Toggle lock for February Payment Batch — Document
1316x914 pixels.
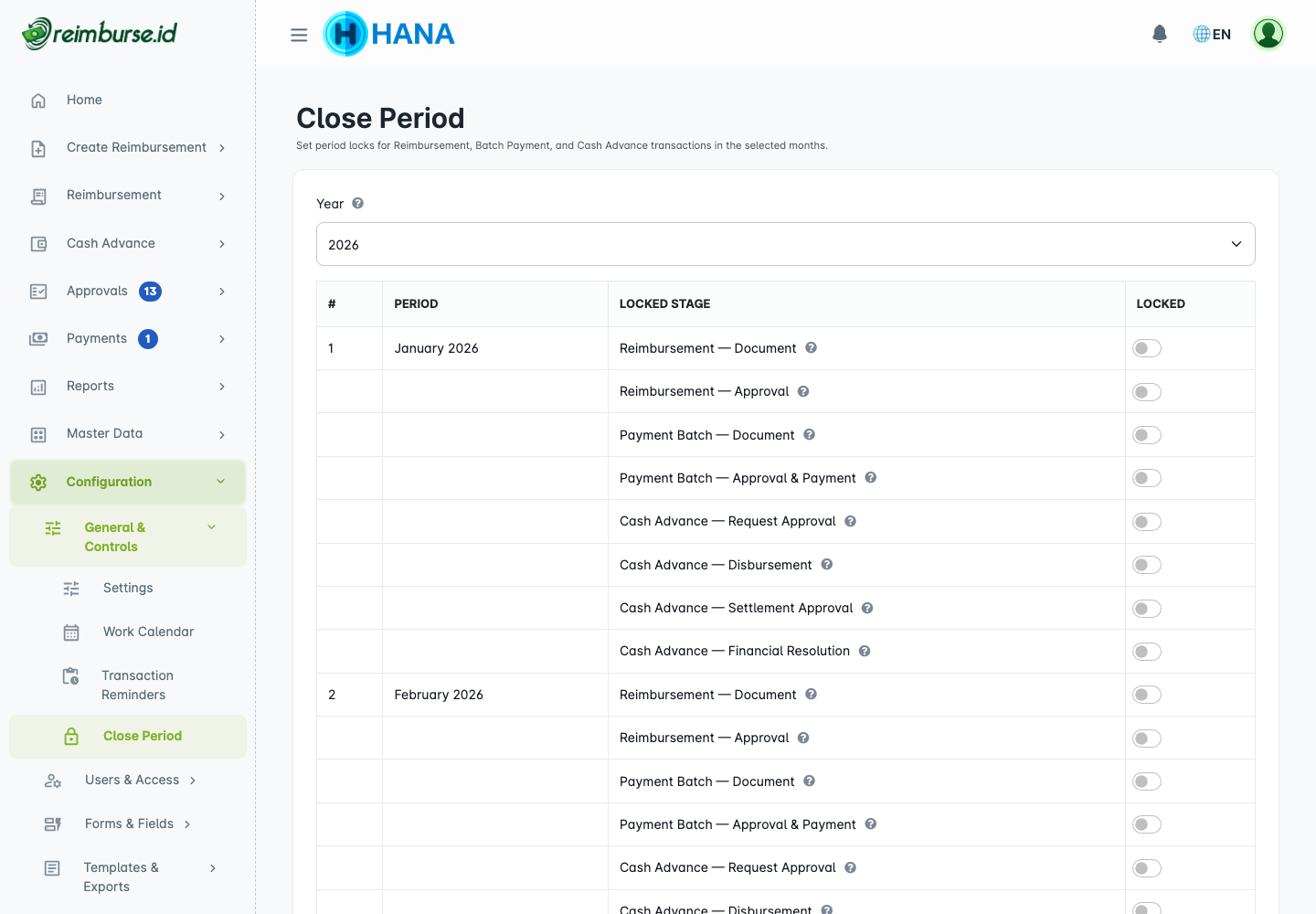tap(1147, 781)
